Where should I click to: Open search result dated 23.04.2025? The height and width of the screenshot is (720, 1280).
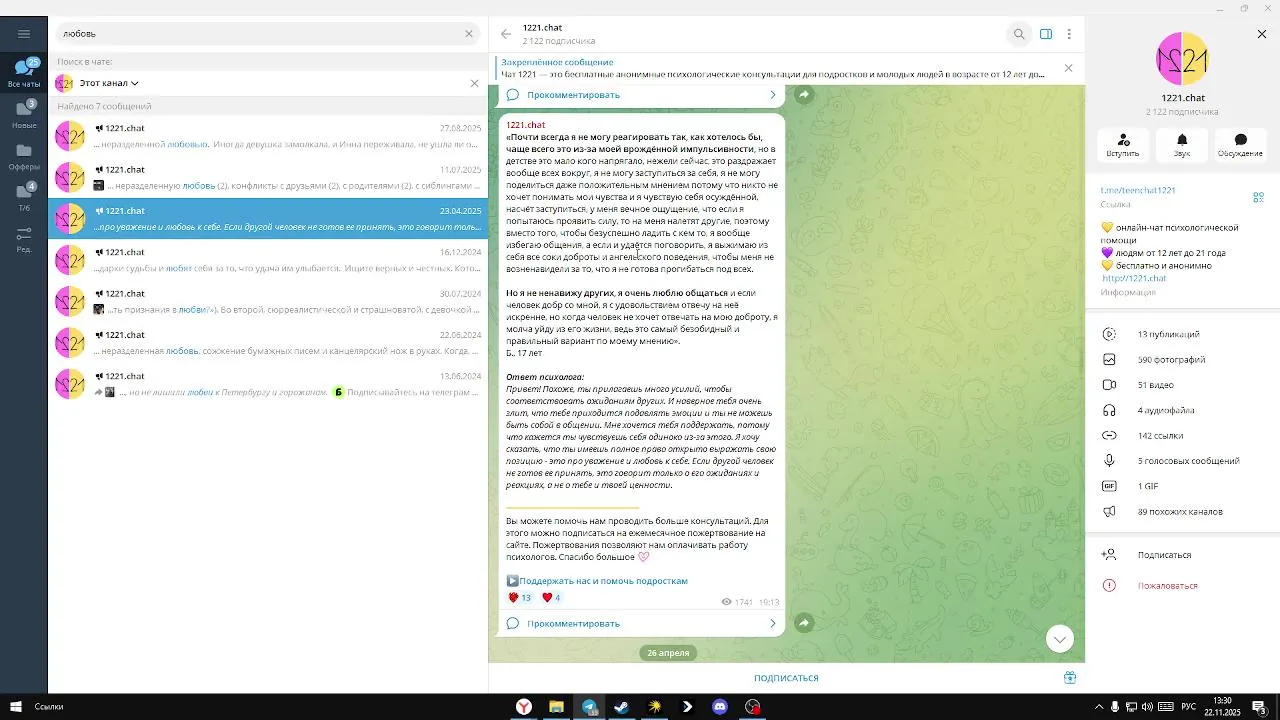coord(268,218)
